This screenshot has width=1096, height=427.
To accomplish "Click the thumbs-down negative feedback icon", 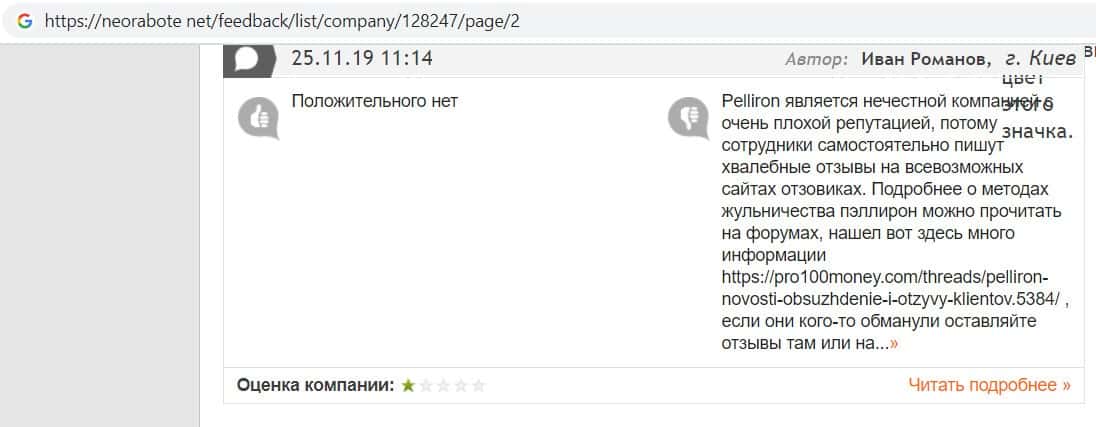I will tap(688, 118).
